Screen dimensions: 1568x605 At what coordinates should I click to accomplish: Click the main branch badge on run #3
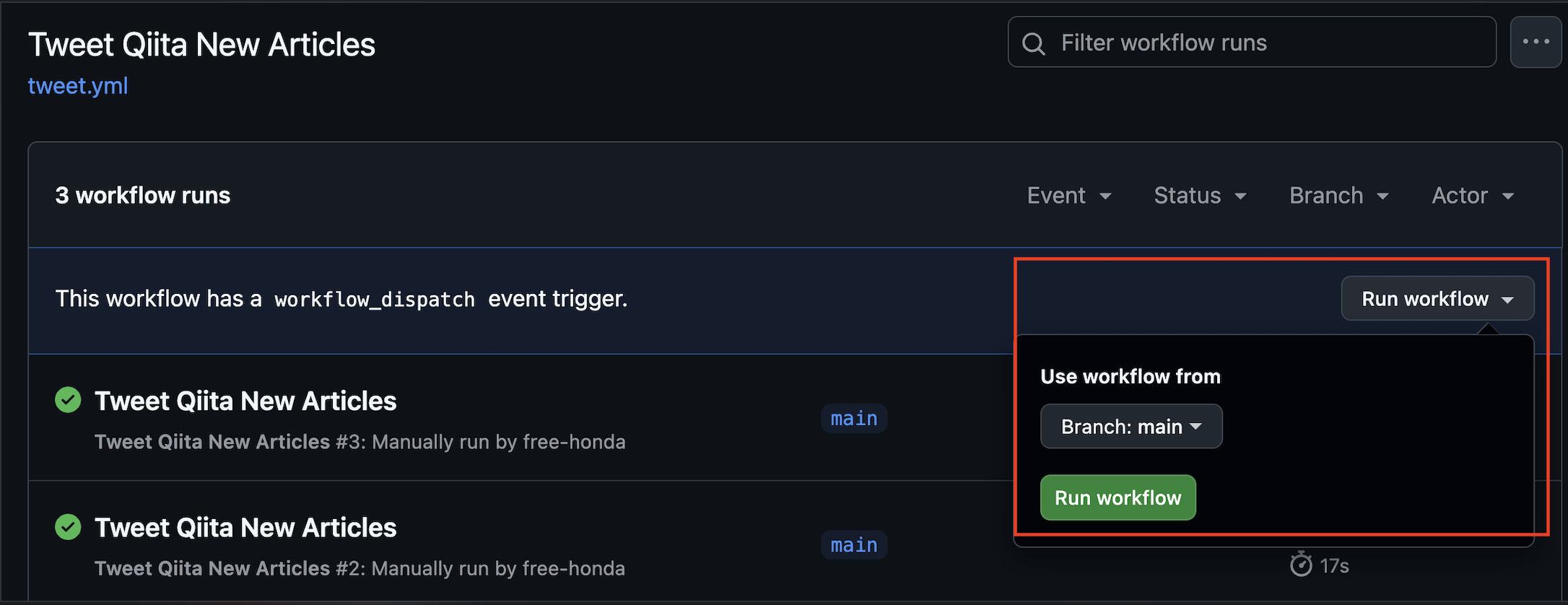coord(853,418)
